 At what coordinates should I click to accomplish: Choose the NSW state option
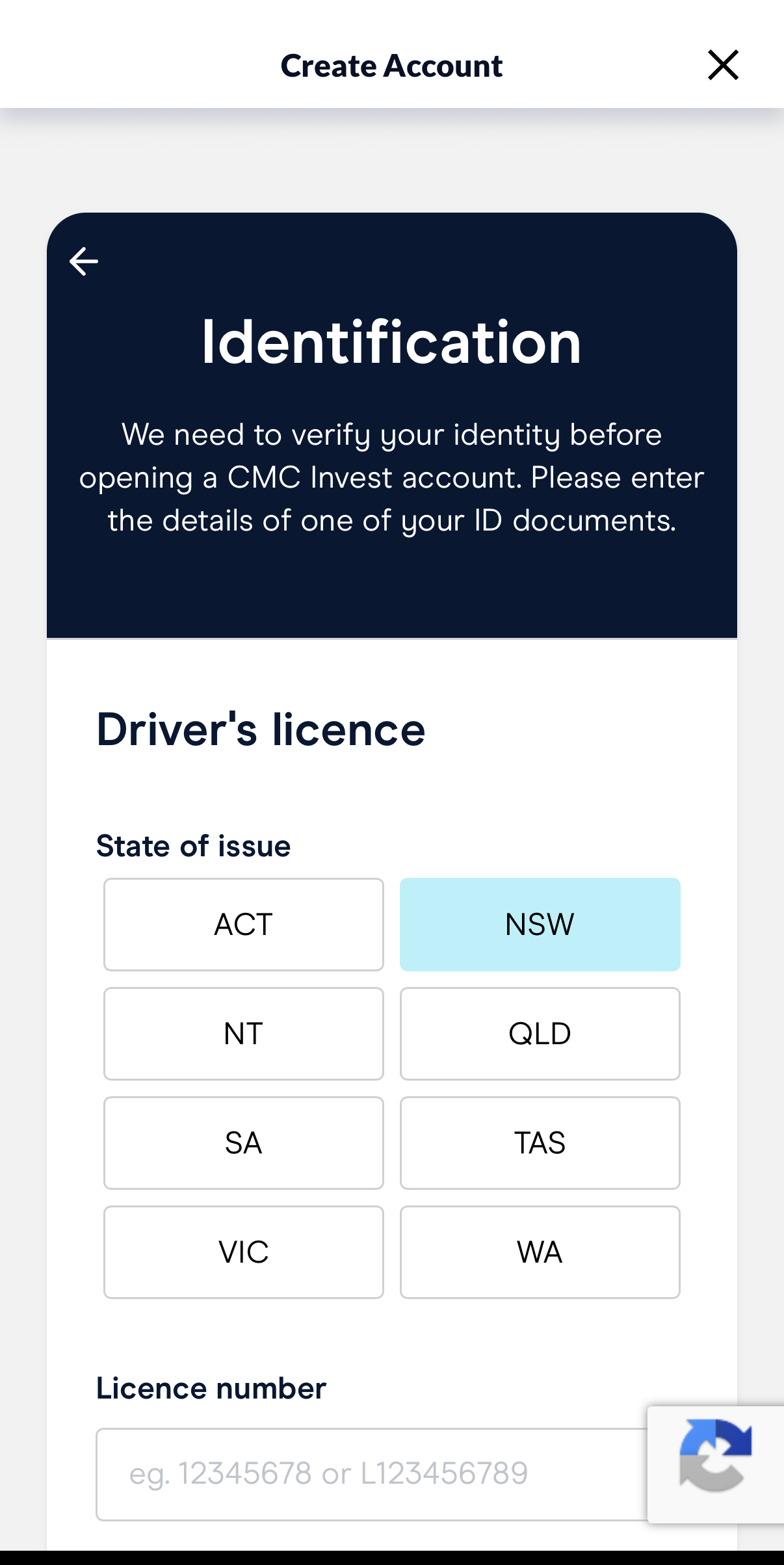540,924
